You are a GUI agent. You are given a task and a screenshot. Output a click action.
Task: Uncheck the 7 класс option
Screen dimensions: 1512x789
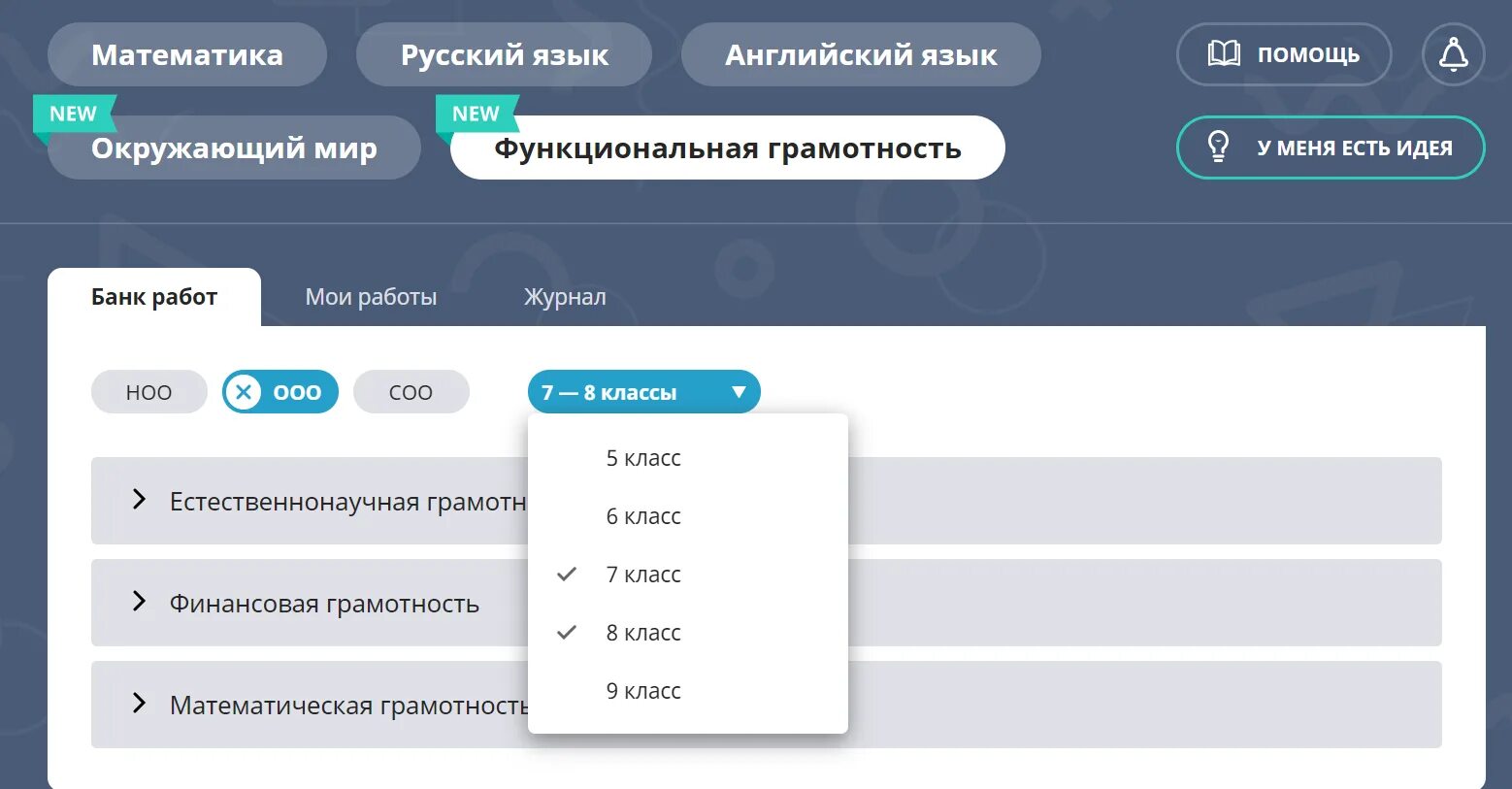point(643,574)
